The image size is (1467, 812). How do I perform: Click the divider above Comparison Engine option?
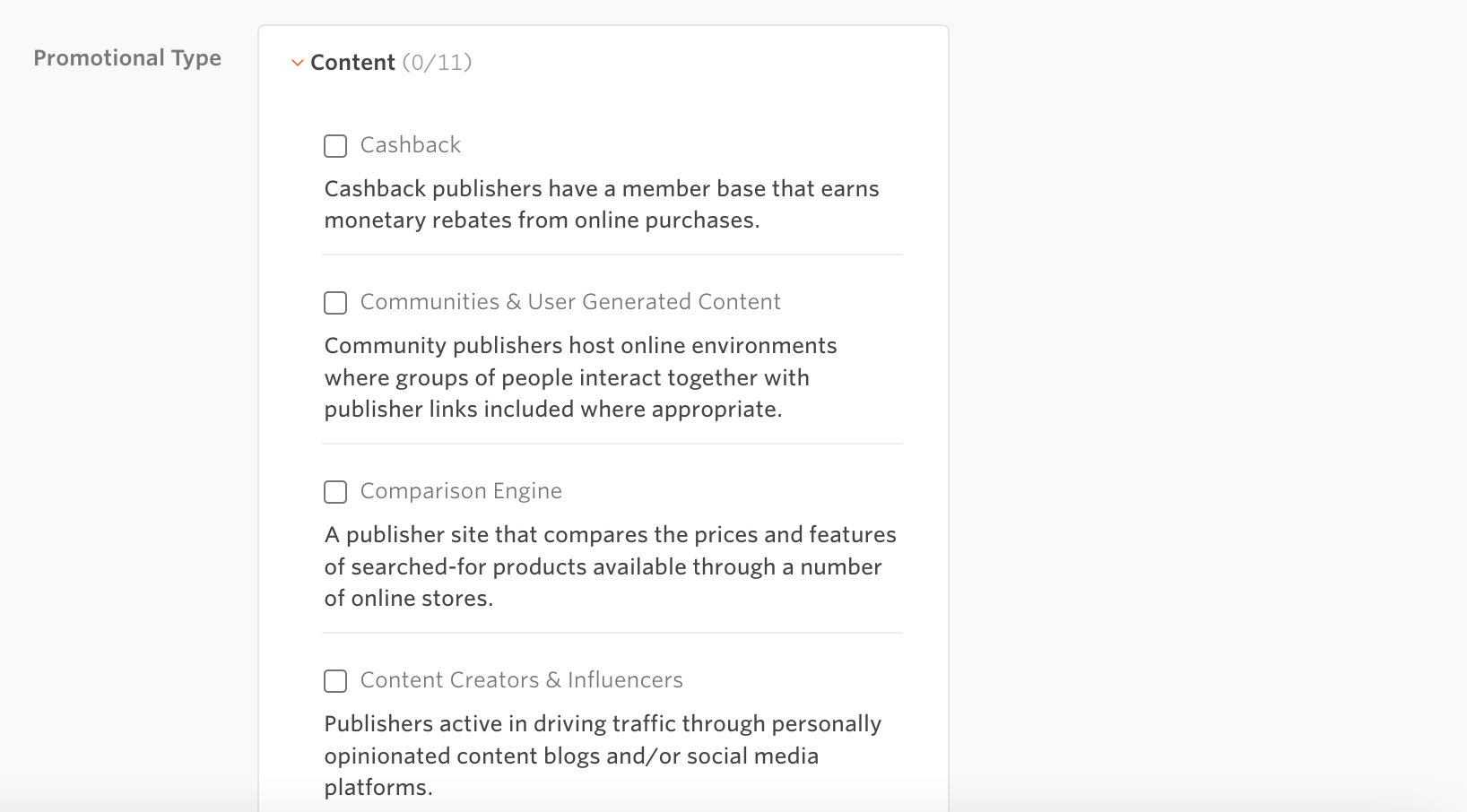pos(612,444)
